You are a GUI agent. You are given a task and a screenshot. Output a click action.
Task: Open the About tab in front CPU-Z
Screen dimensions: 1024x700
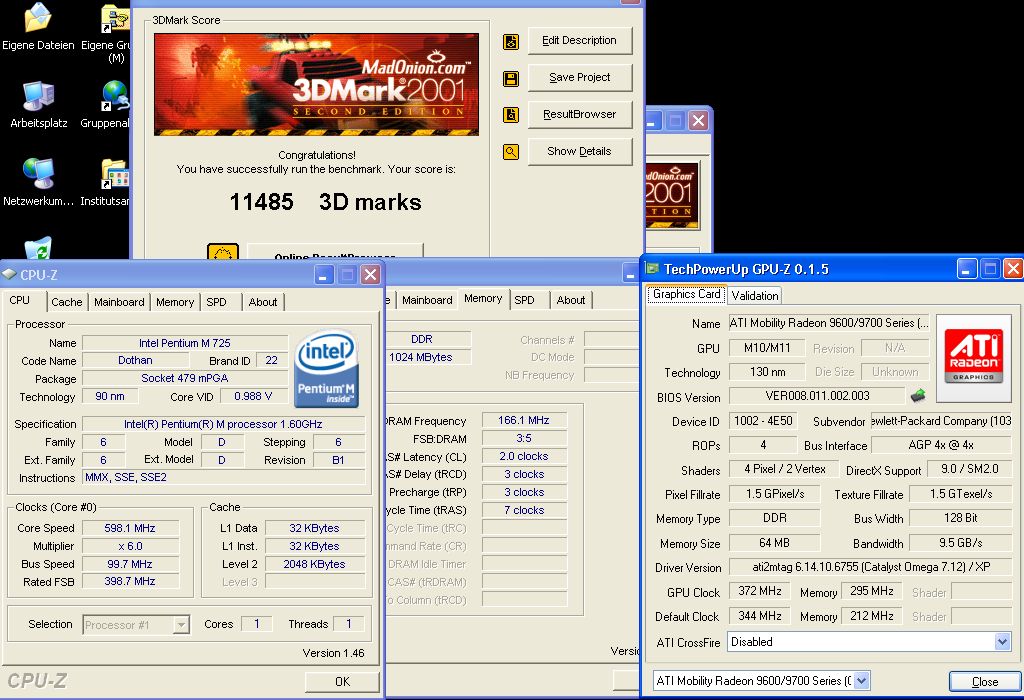coord(263,302)
